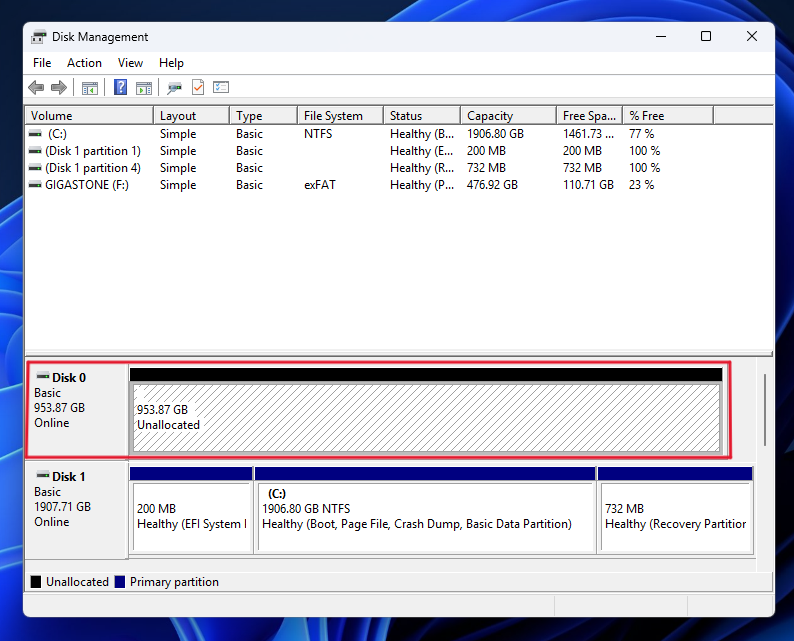This screenshot has height=641, width=794.
Task: Click the Healthy (P... status of GIGASTONE
Action: click(x=422, y=185)
